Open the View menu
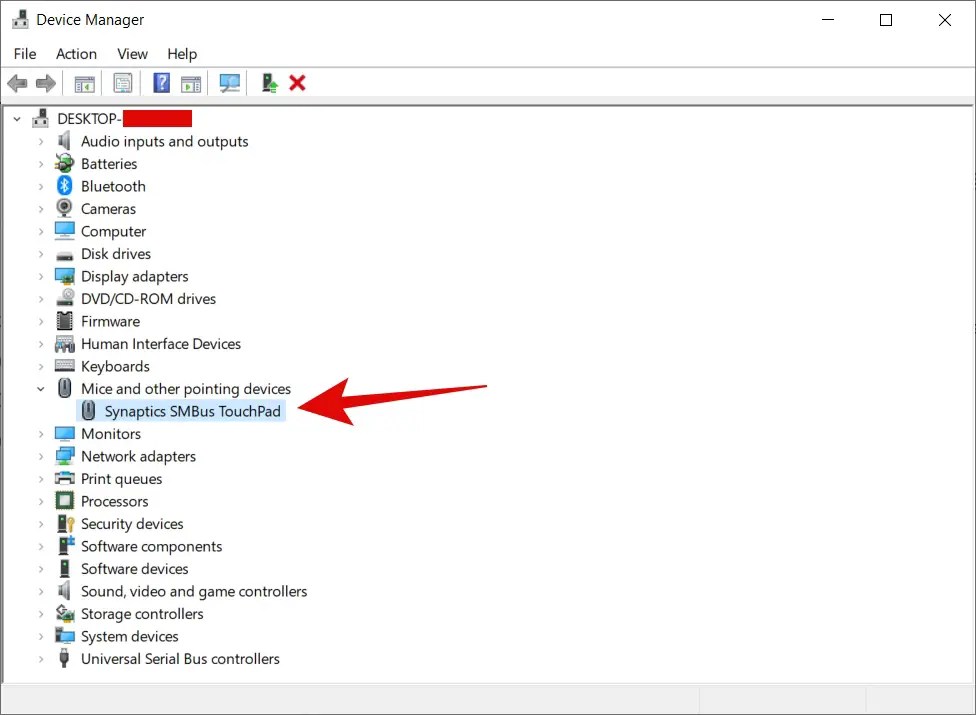 coord(131,54)
